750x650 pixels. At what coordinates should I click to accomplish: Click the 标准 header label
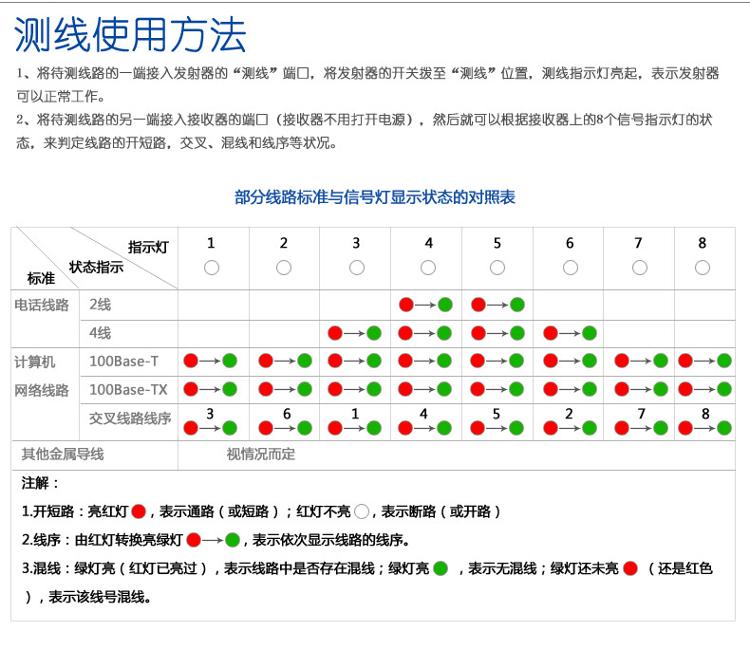[41, 278]
